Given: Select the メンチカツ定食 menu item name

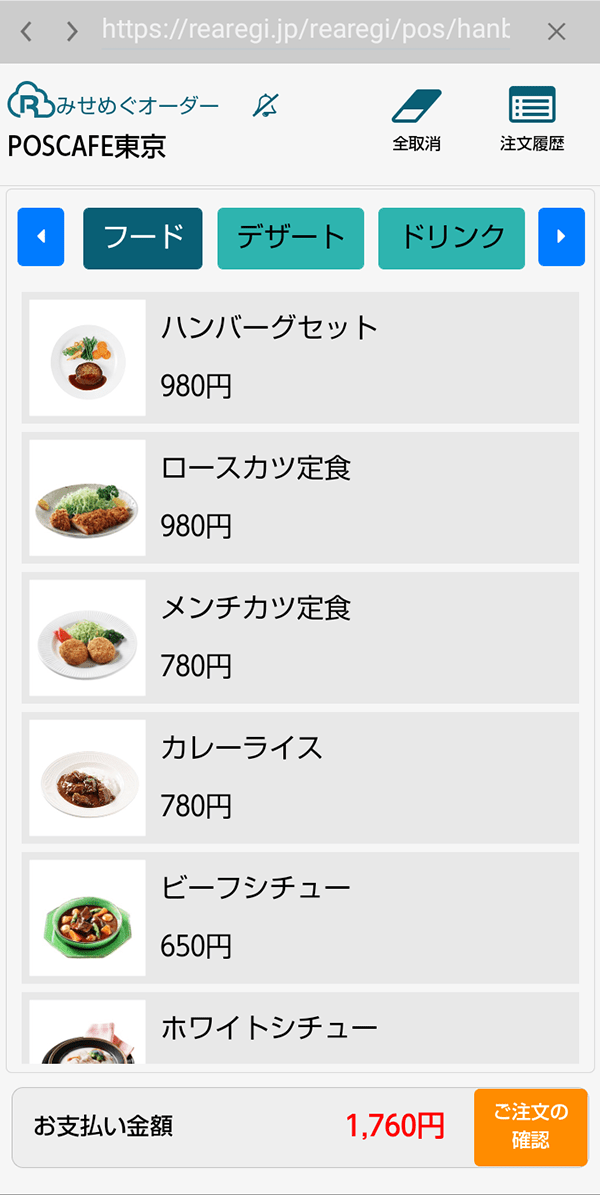Looking at the screenshot, I should tap(256, 608).
